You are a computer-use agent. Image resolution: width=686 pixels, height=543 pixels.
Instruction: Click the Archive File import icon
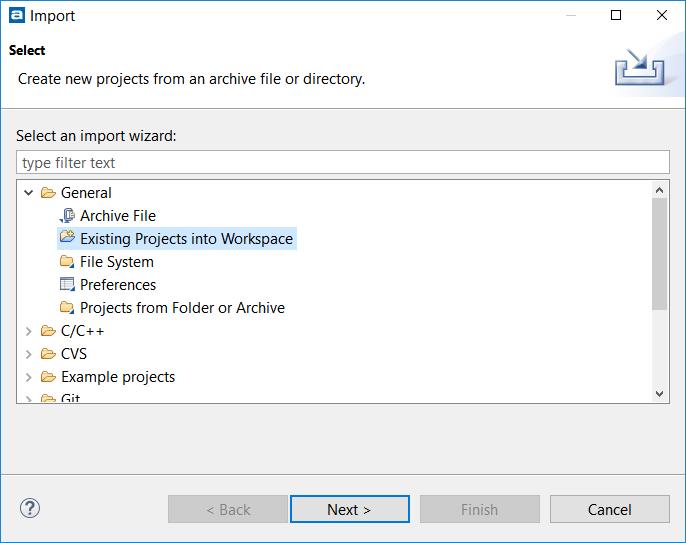coord(67,216)
